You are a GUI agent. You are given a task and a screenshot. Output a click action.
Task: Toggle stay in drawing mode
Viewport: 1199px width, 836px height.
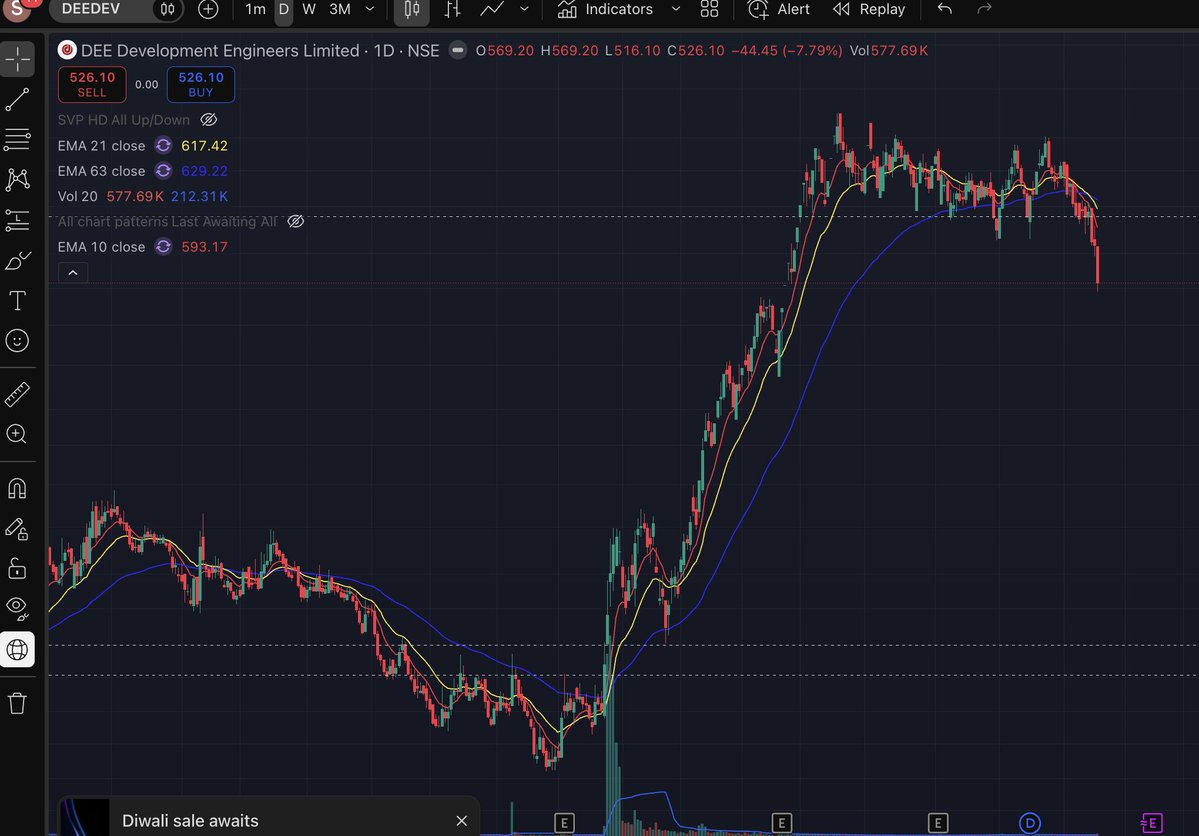pyautogui.click(x=18, y=529)
